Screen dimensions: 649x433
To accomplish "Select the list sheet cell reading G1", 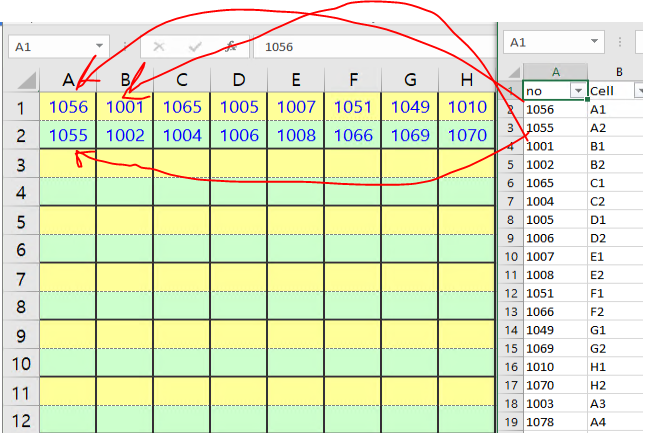I will [616, 330].
